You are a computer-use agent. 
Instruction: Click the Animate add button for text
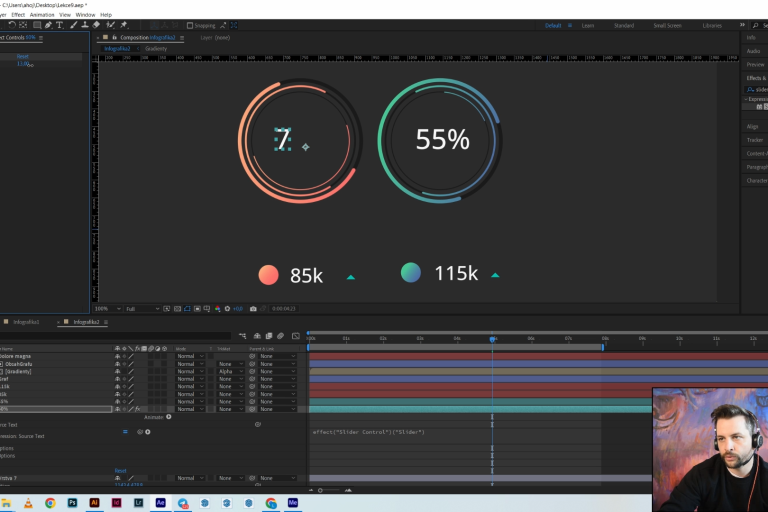(x=168, y=417)
